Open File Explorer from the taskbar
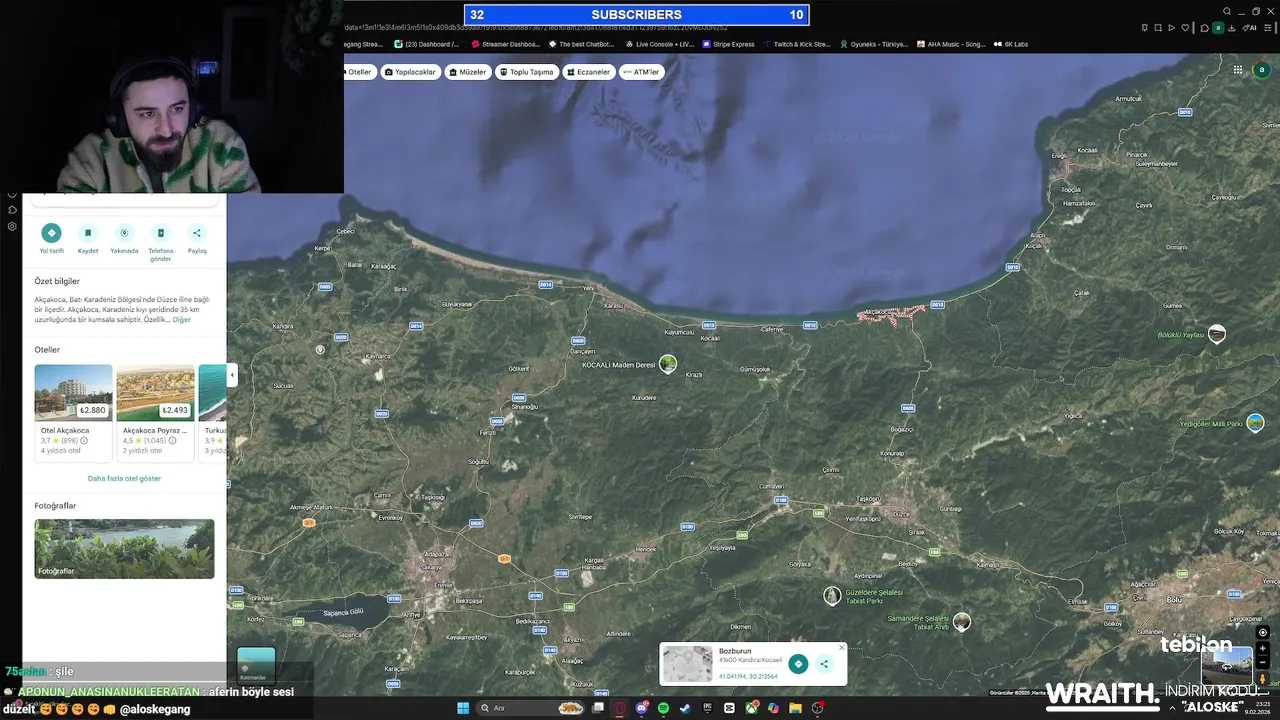1280x720 pixels. [795, 708]
